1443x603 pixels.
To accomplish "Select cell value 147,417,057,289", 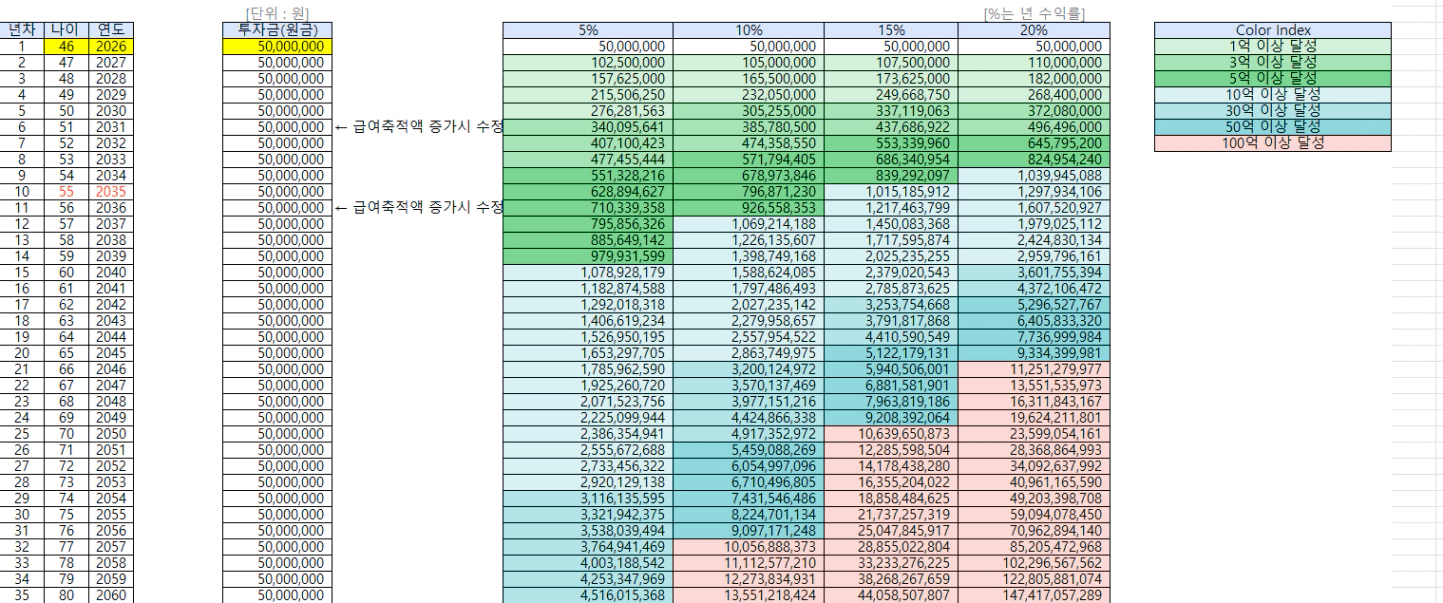I will coord(1032,594).
